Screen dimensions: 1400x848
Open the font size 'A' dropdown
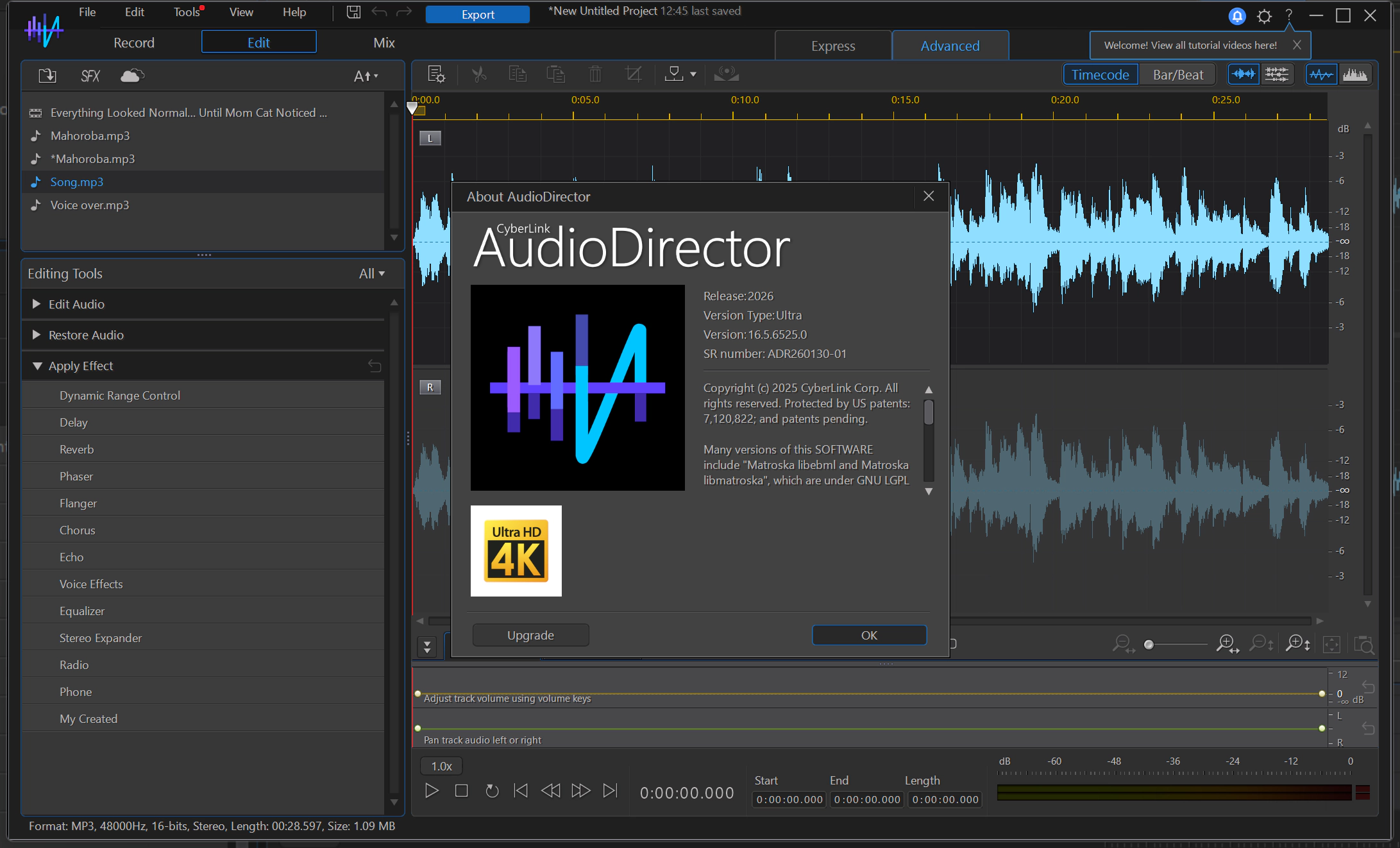366,76
